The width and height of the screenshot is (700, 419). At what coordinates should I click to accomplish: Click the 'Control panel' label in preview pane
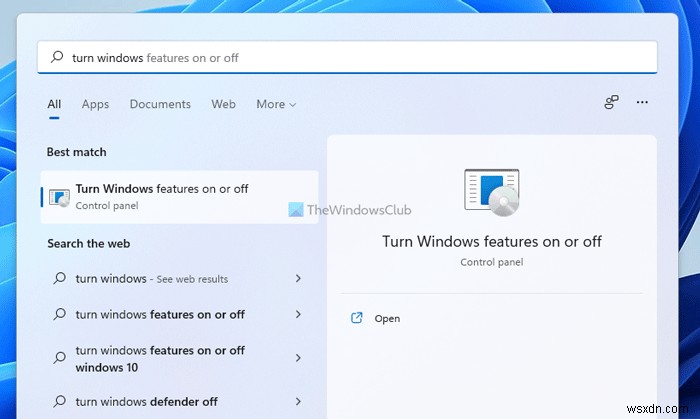pos(492,262)
